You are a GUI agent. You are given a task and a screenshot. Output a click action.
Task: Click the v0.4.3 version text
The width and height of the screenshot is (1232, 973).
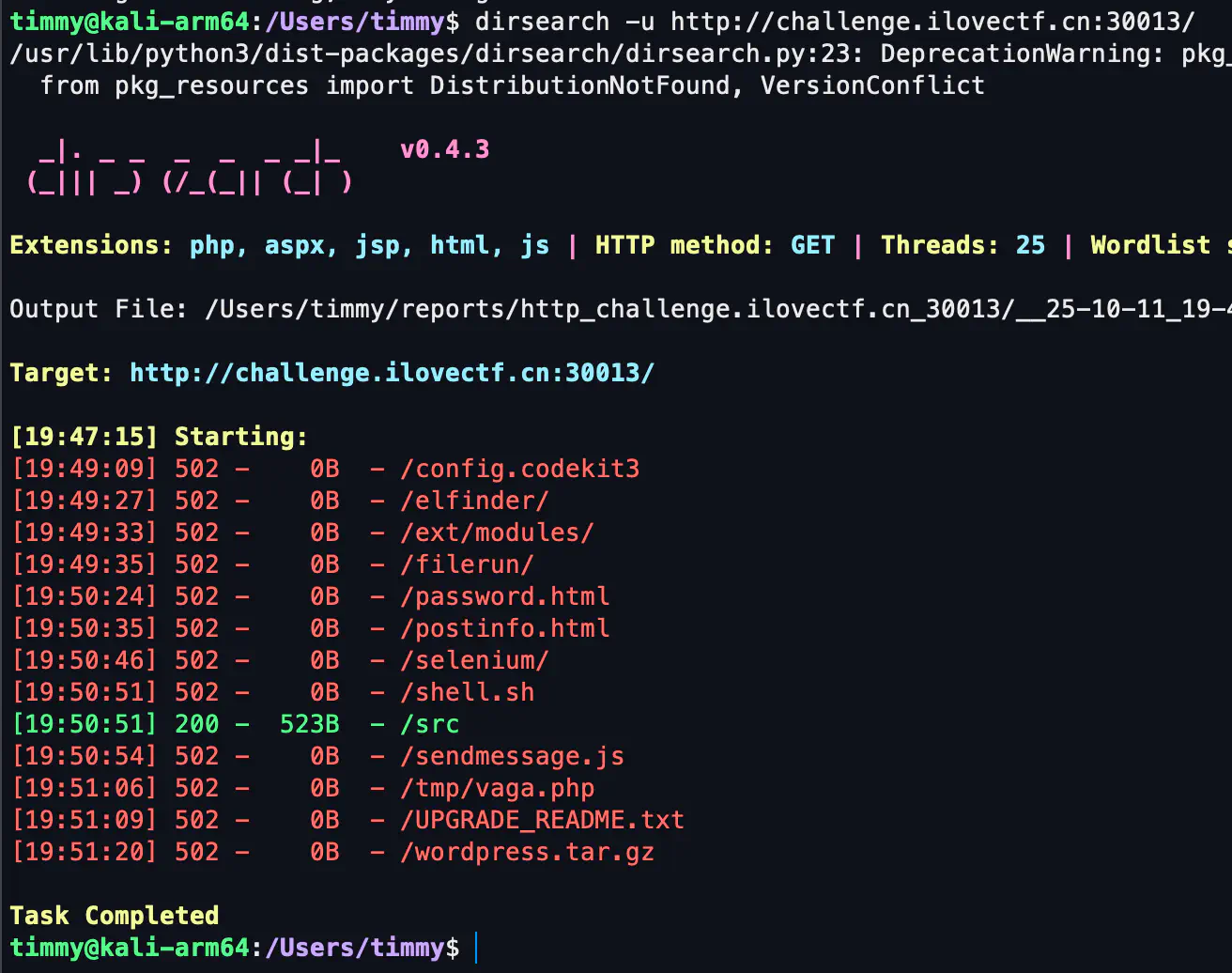444,150
